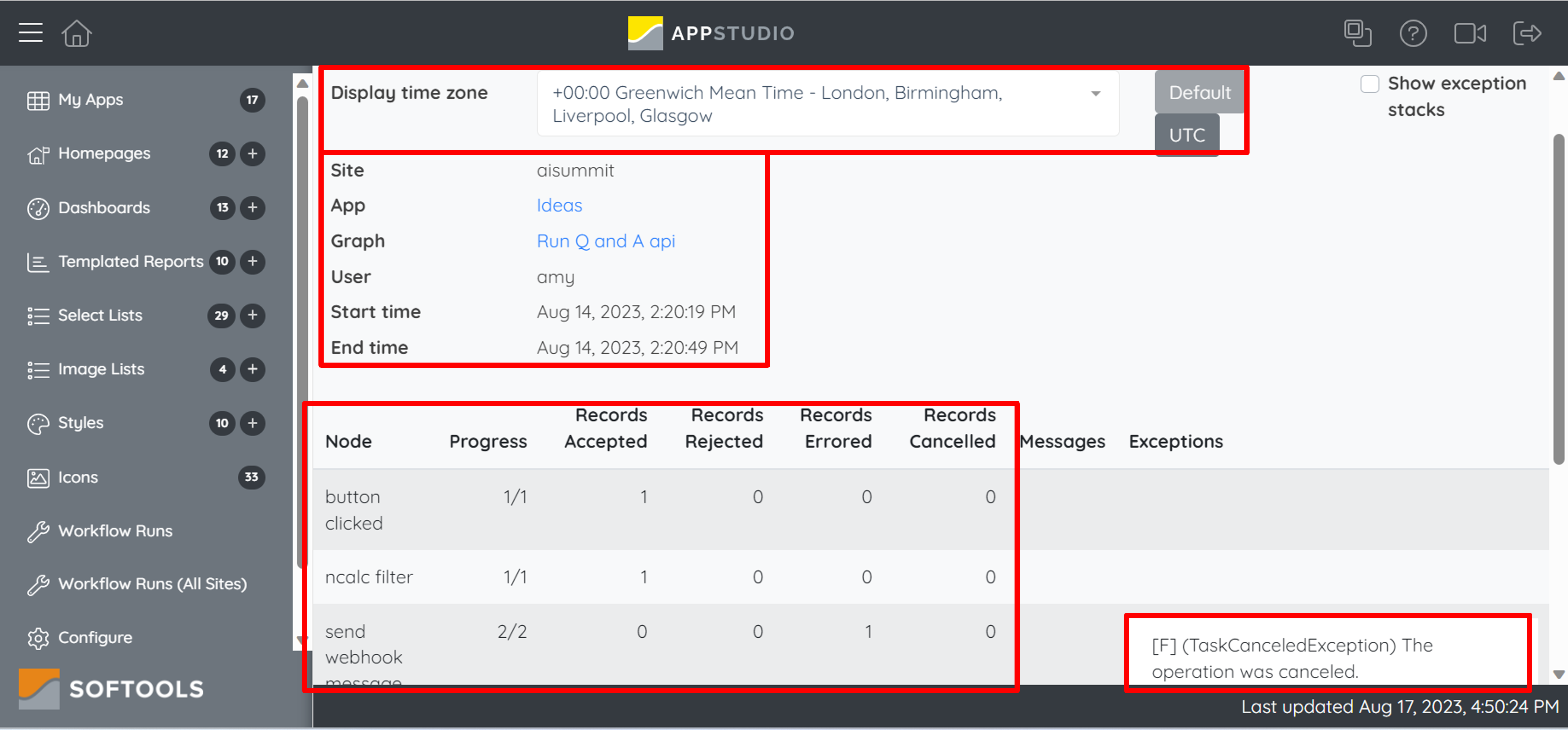Image resolution: width=1568 pixels, height=730 pixels.
Task: Click the Site value aisummit
Action: pyautogui.click(x=575, y=170)
